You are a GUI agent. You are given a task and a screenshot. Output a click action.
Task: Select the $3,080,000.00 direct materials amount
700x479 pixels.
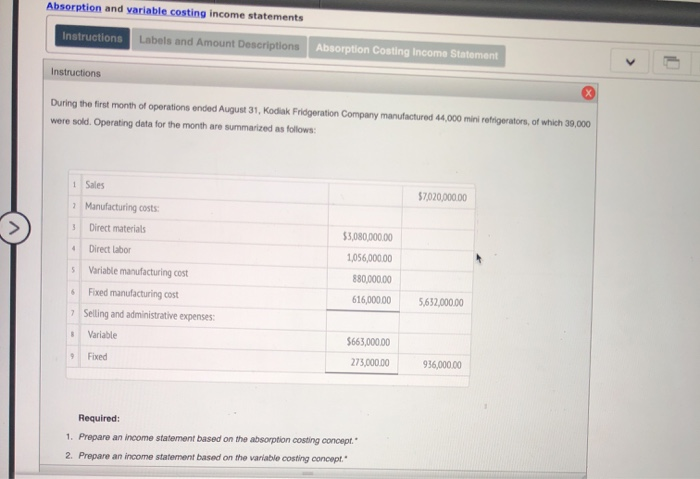click(x=367, y=237)
